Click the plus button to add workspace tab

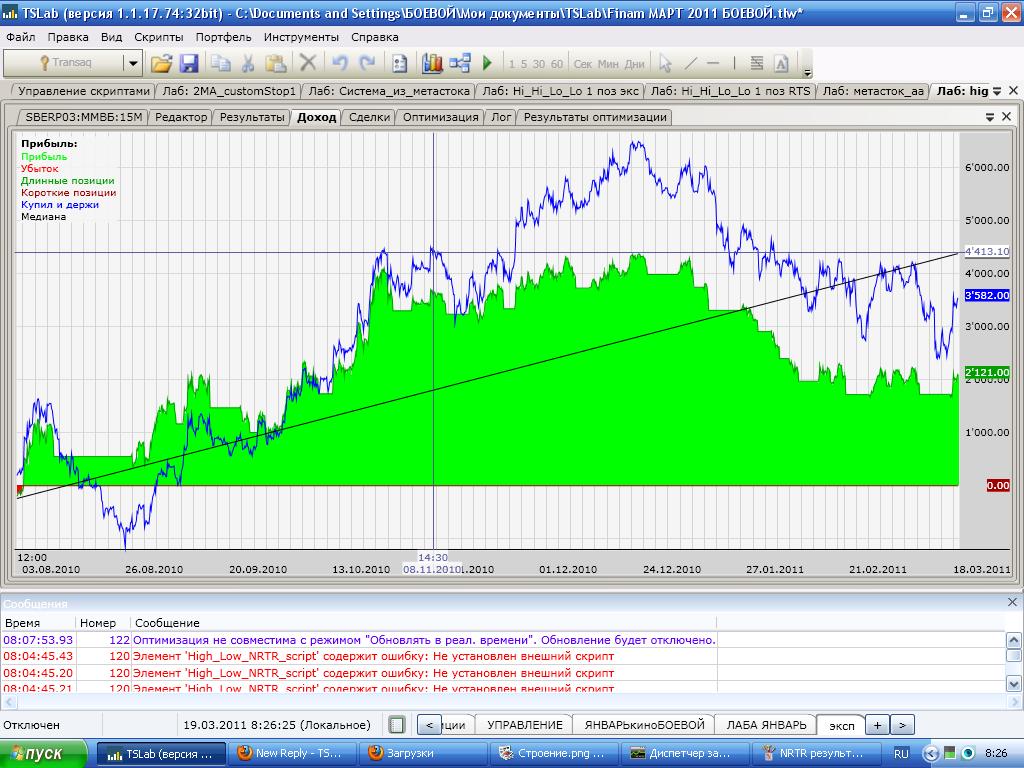tap(876, 725)
